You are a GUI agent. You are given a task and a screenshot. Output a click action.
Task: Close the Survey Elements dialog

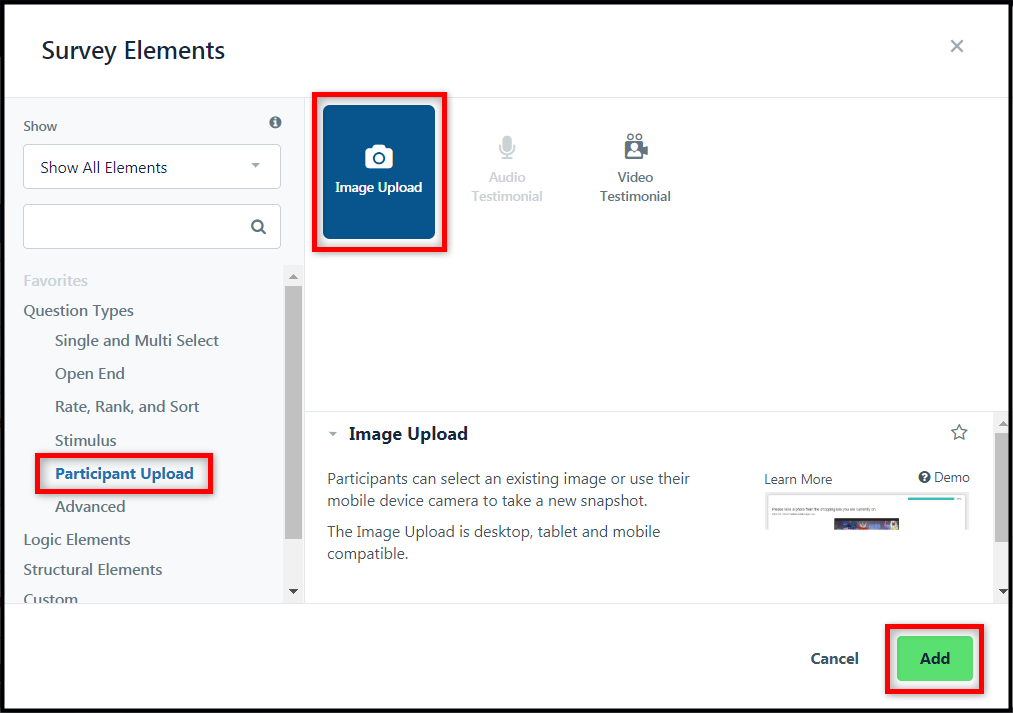click(957, 46)
